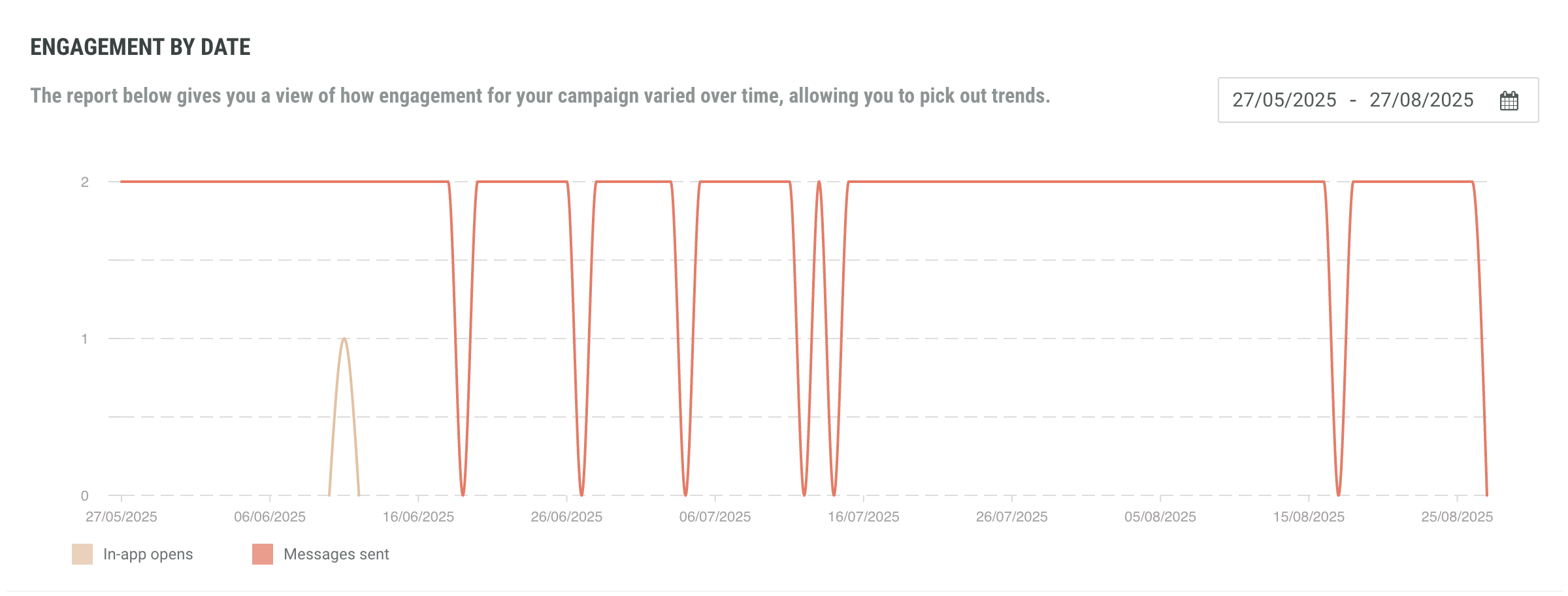This screenshot has width=1568, height=596.
Task: Click the 25/08/2025 x-axis label
Action: (x=1457, y=517)
